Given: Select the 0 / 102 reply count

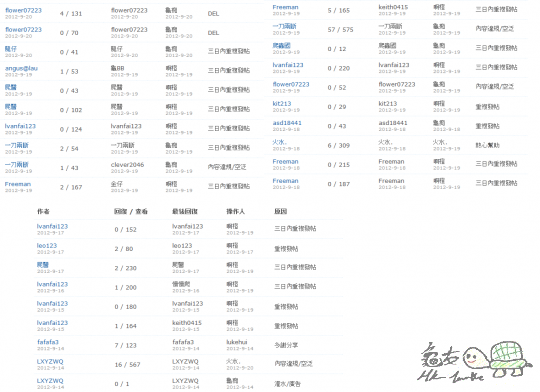Looking at the screenshot, I should pyautogui.click(x=71, y=110).
